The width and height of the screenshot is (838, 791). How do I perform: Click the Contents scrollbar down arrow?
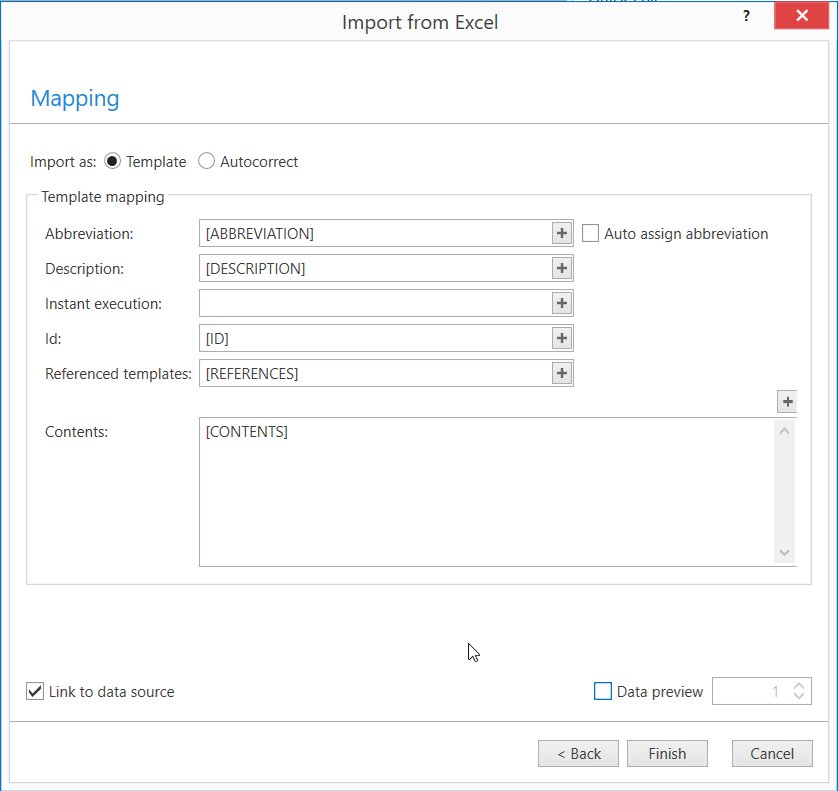(785, 553)
